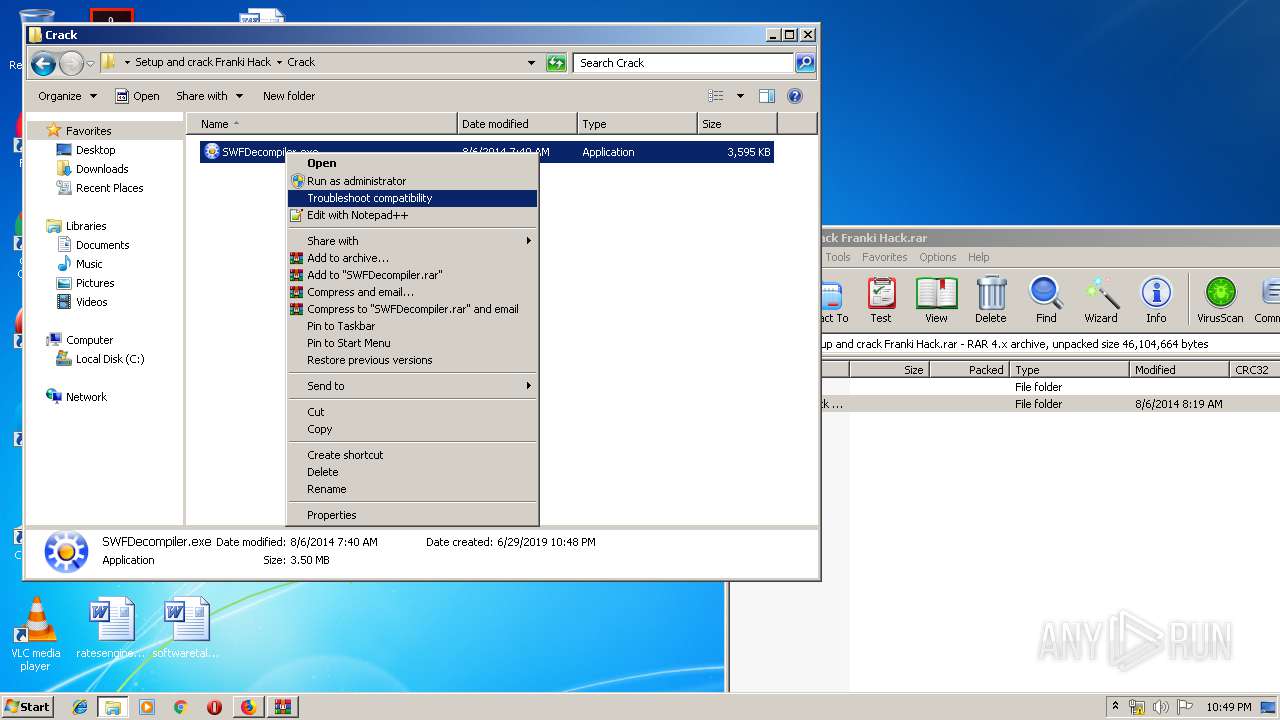Launch Internet Explorer from taskbar

point(80,707)
